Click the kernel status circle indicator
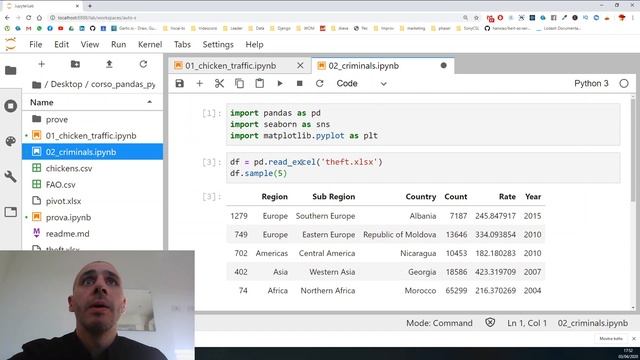Image resolution: width=640 pixels, height=360 pixels. point(624,83)
